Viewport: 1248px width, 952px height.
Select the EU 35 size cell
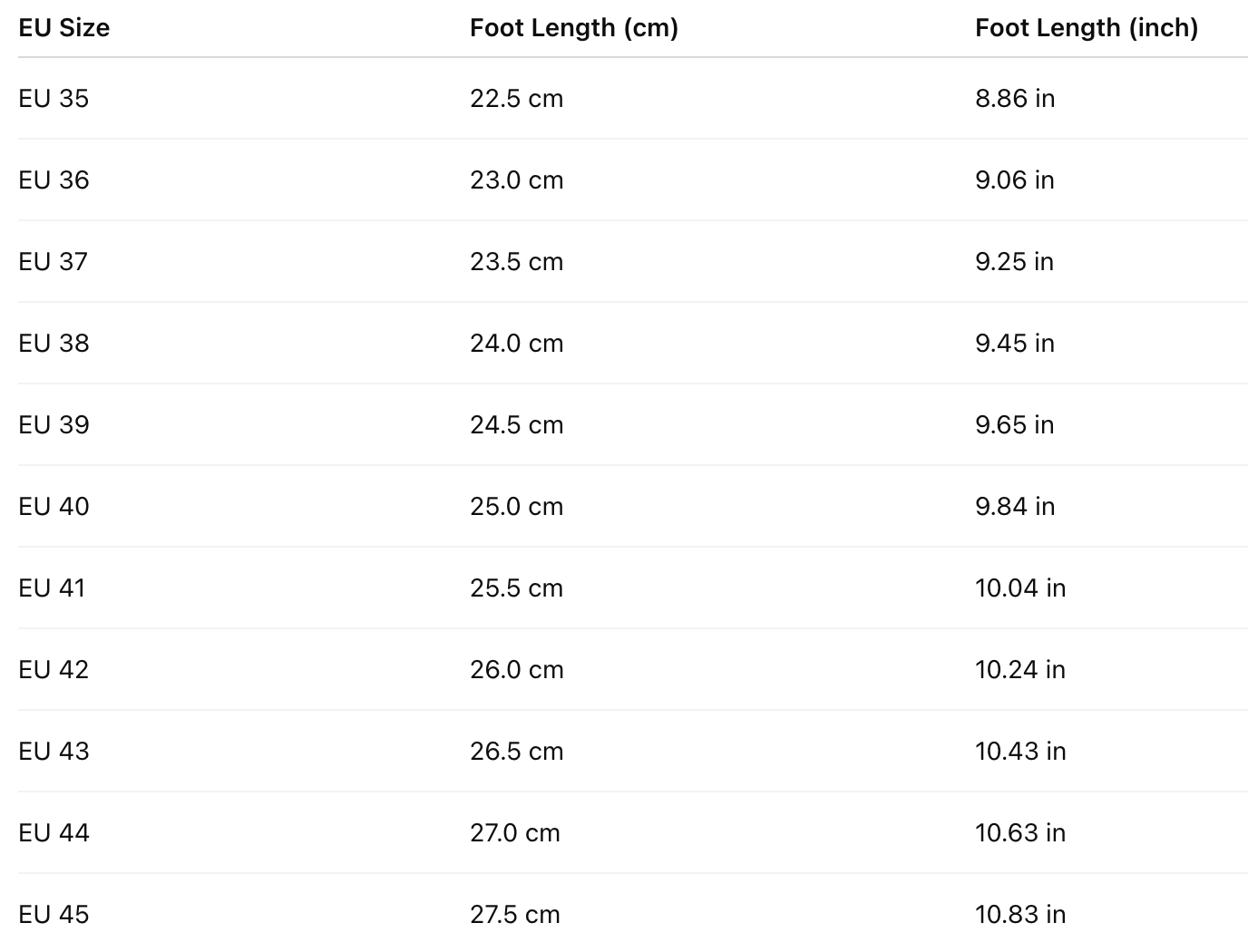coord(54,99)
